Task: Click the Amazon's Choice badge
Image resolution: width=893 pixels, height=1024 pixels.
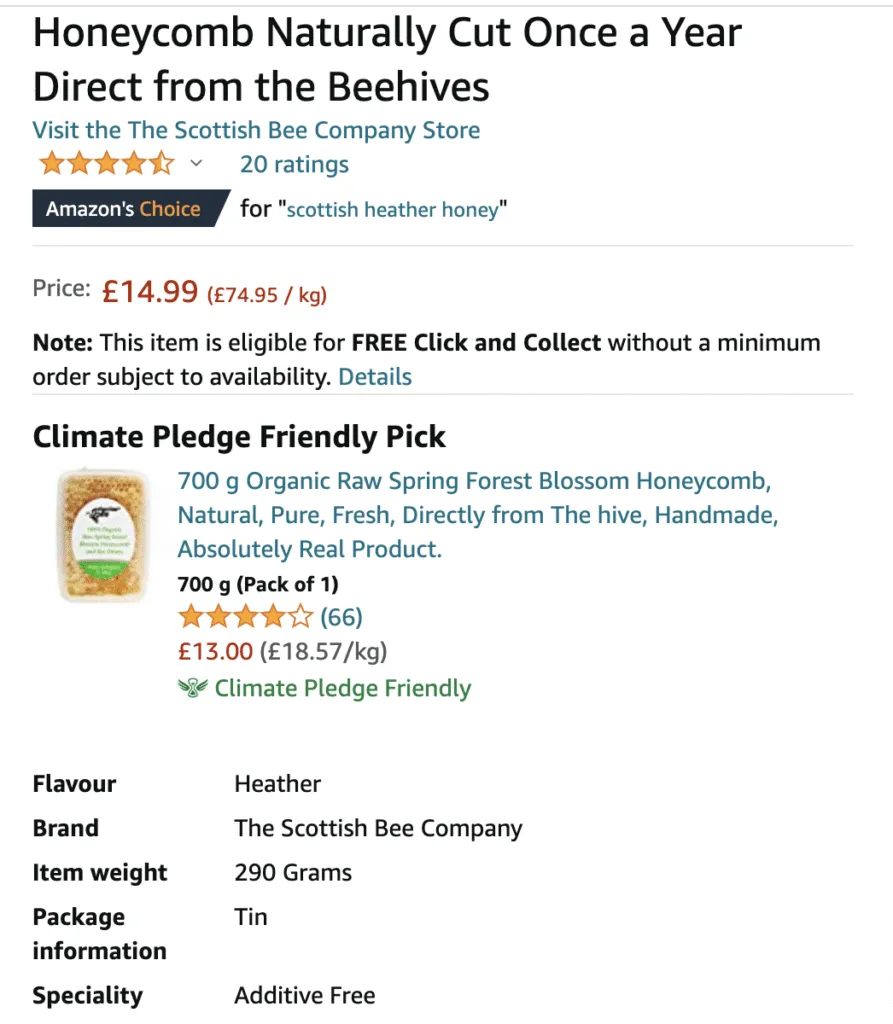Action: point(124,209)
